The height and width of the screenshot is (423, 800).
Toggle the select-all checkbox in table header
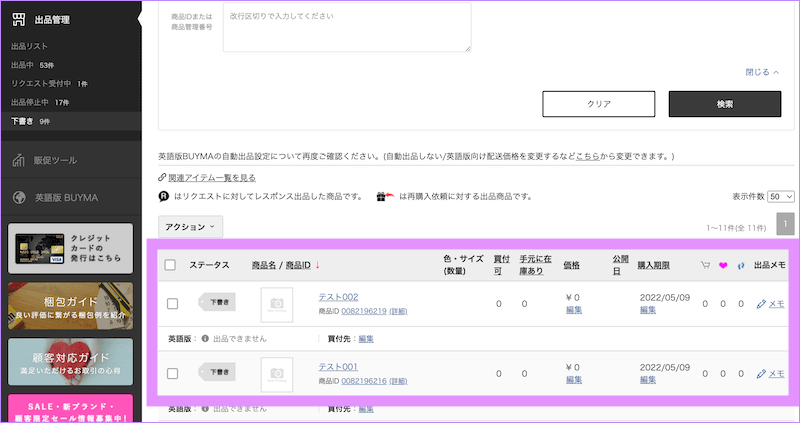170,265
